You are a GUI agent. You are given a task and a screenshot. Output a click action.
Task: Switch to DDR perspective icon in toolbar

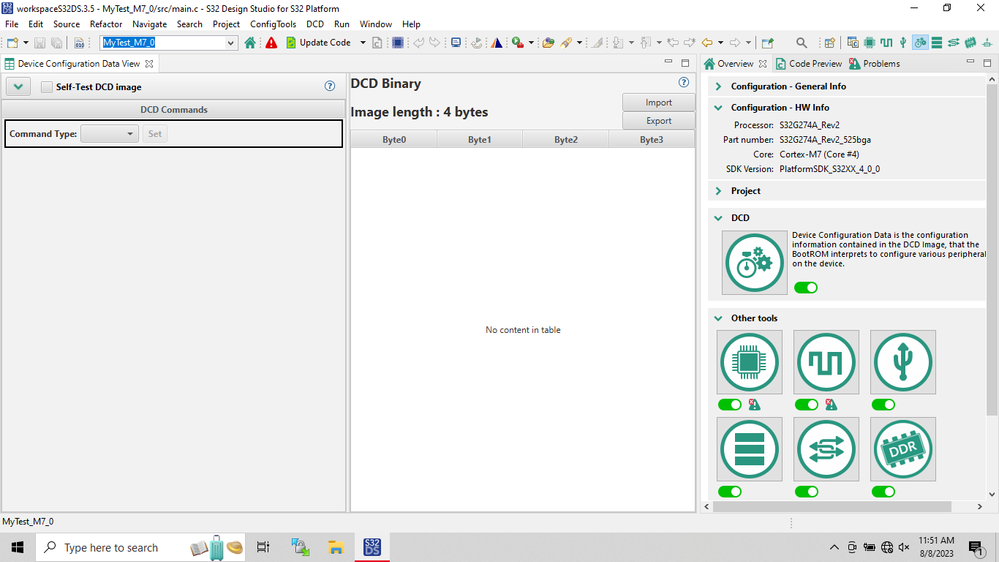(970, 43)
